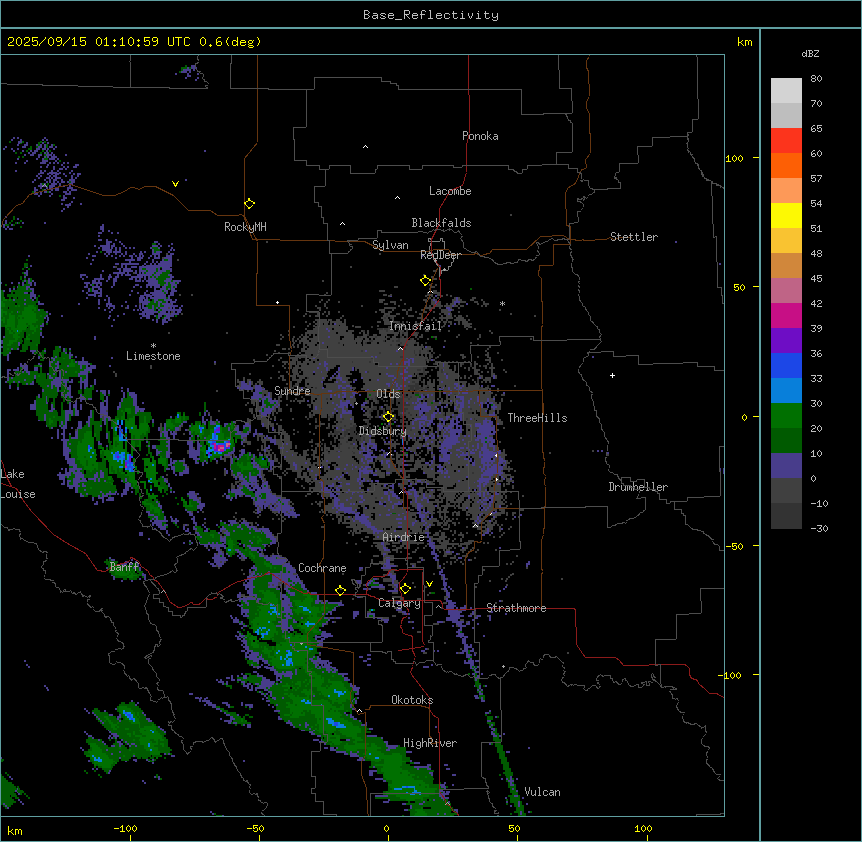Click the Ponoka city label
This screenshot has width=862, height=842.
(480, 136)
